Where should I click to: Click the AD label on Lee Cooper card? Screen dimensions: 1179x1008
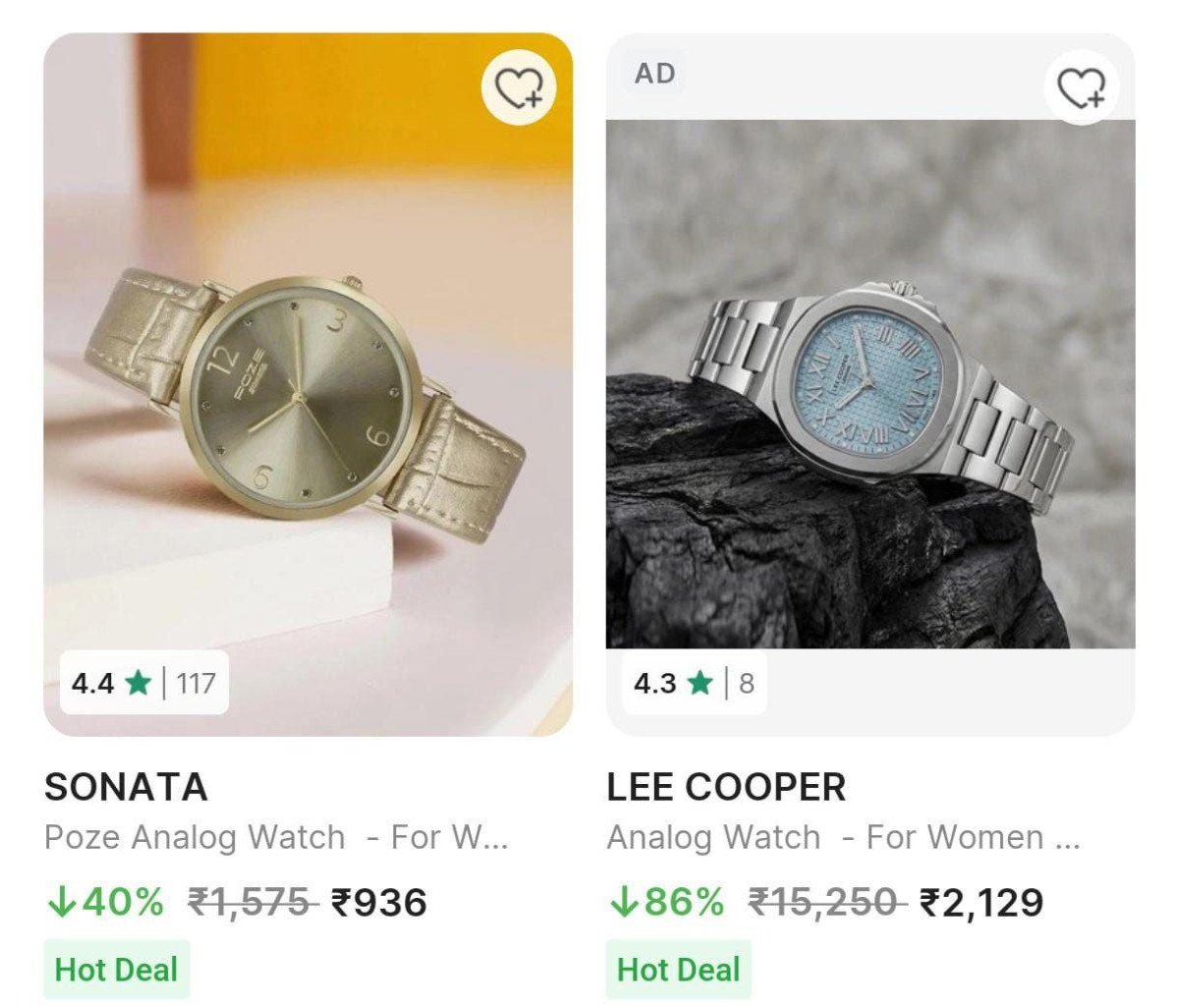654,72
